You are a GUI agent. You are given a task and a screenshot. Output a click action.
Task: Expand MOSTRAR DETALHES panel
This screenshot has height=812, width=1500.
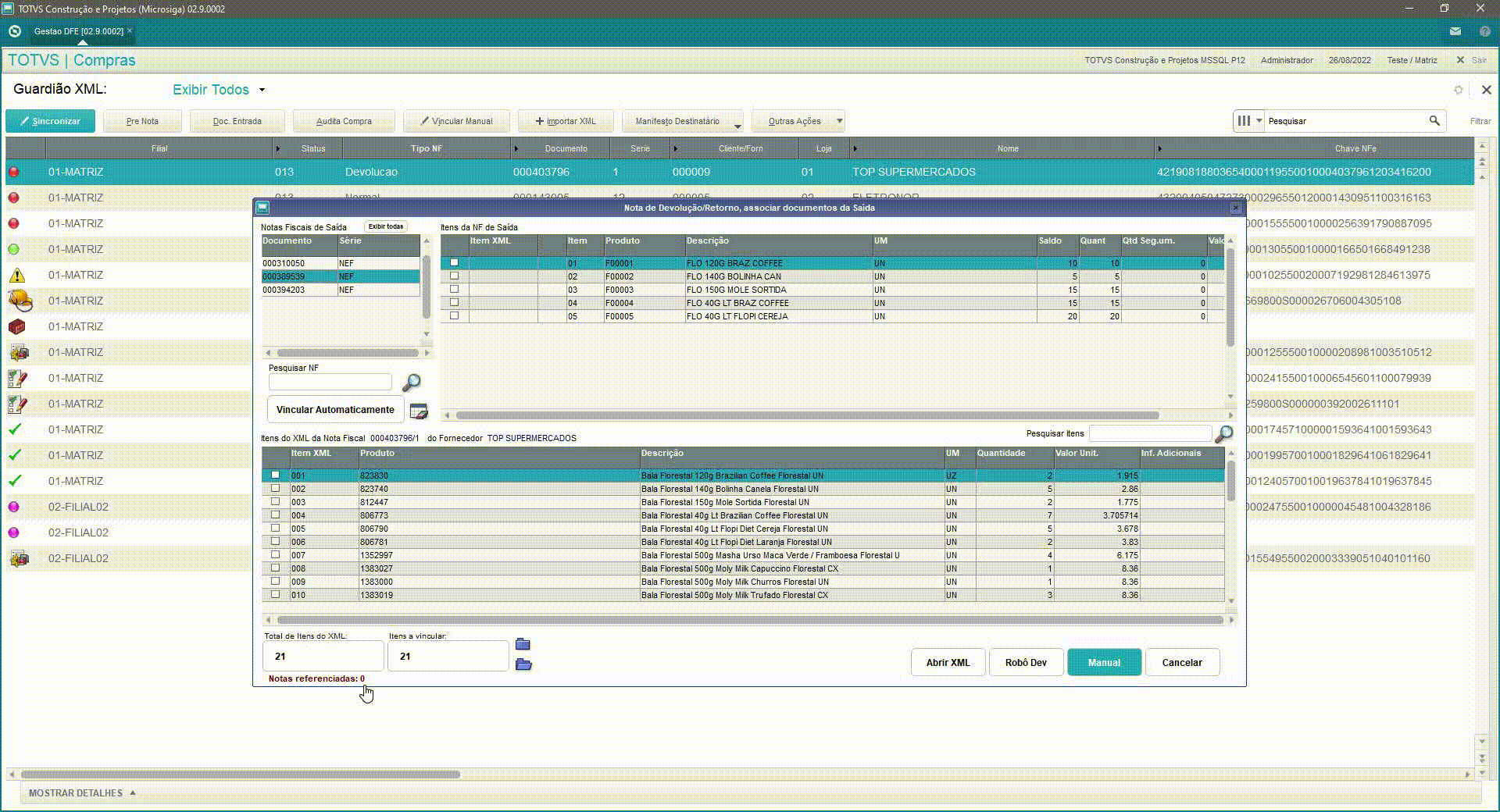82,792
